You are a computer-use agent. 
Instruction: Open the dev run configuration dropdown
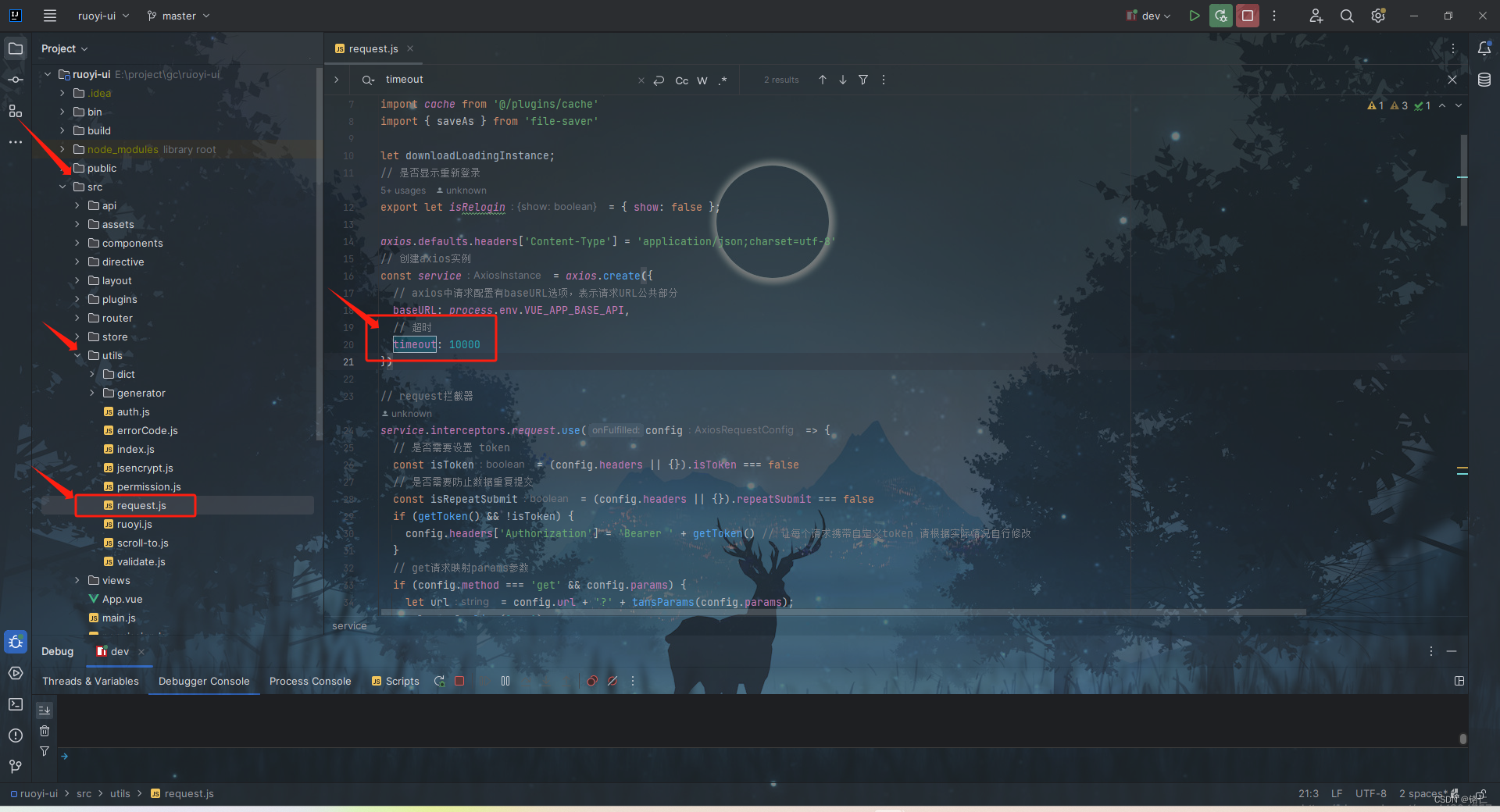tap(1149, 16)
